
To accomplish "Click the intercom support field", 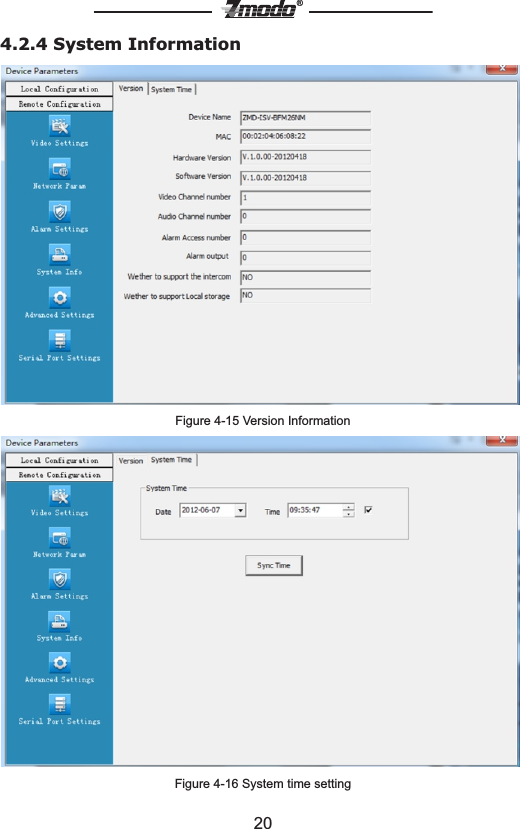I will pyautogui.click(x=305, y=278).
